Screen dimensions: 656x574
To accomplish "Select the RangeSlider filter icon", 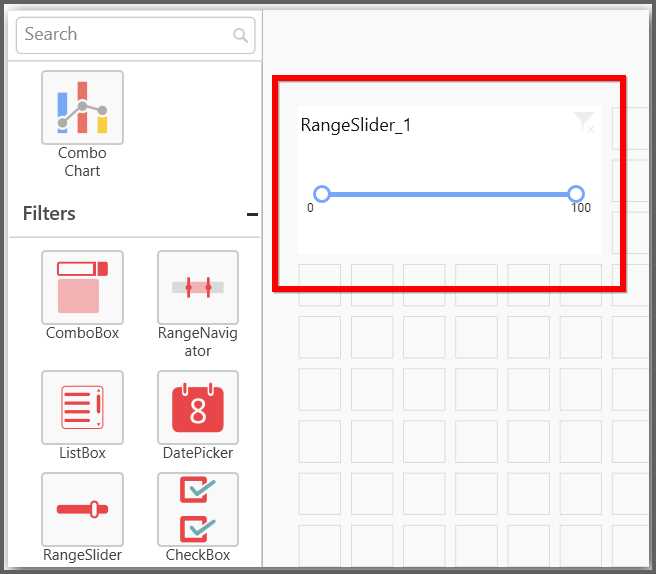I will [82, 509].
